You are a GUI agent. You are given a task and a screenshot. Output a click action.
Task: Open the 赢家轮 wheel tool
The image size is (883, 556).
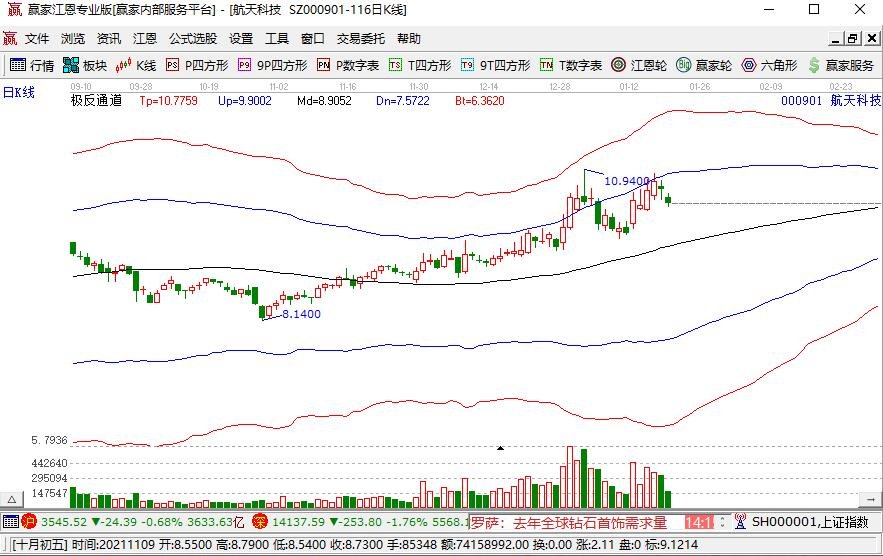click(x=704, y=65)
